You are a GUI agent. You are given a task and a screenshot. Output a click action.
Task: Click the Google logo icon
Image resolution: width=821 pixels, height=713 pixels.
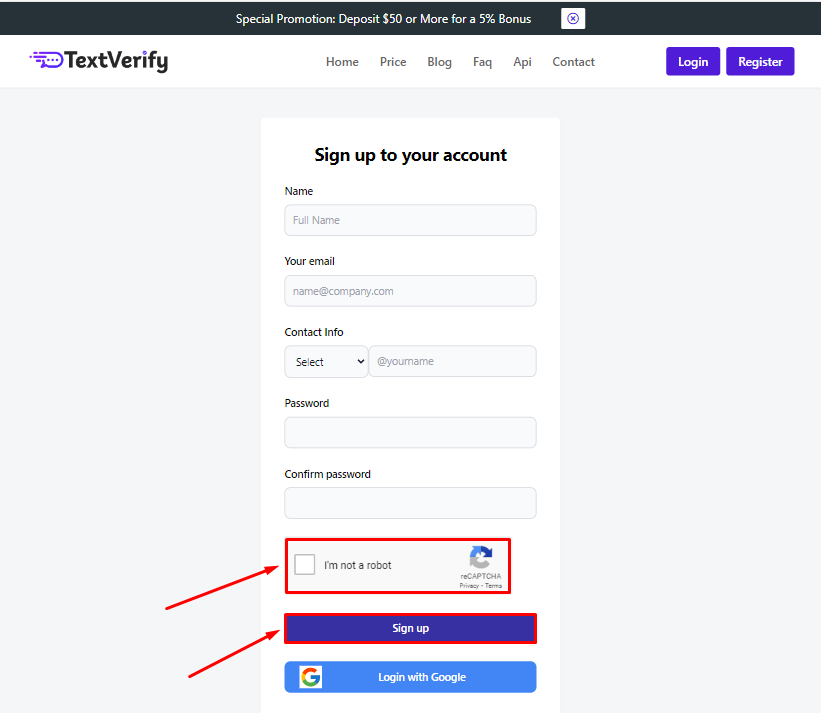311,677
